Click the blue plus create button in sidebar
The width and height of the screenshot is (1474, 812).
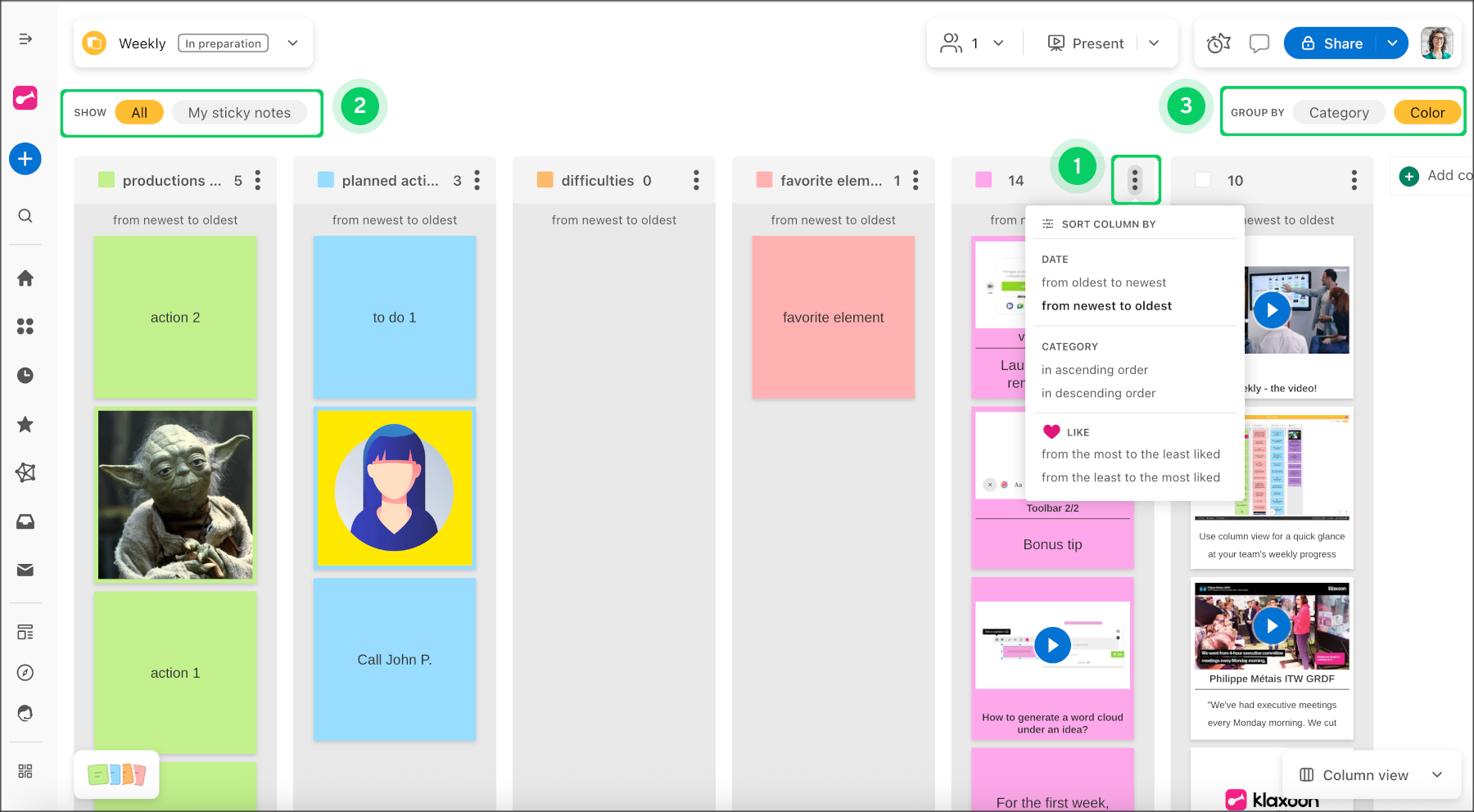tap(25, 159)
